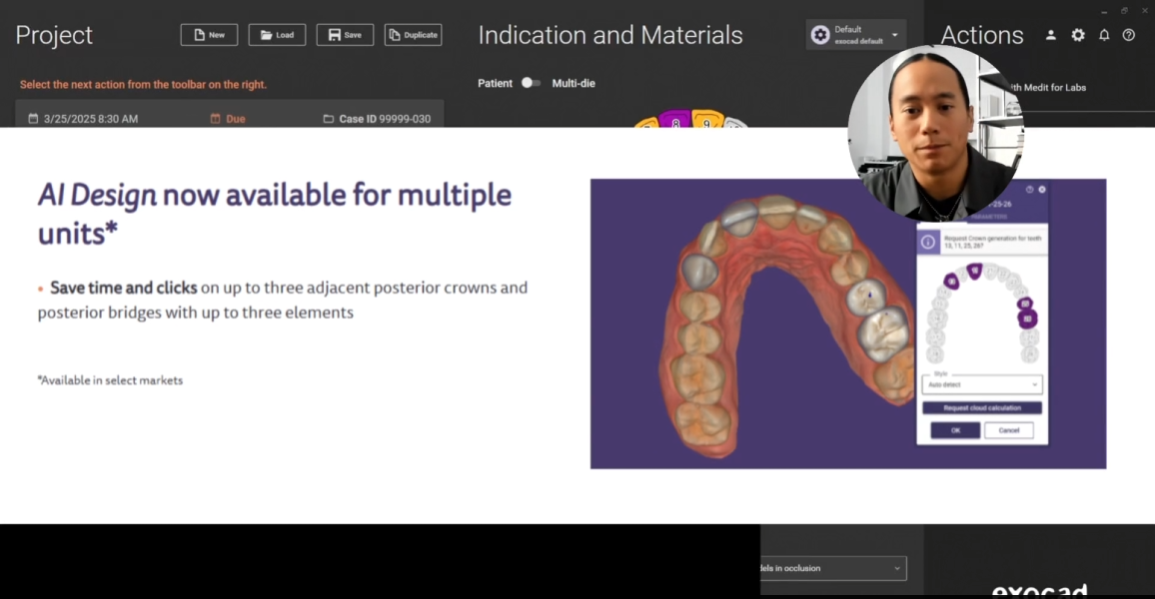Toggle the Patient / Multi-die switch
Image resolution: width=1155 pixels, height=599 pixels.
click(x=531, y=83)
